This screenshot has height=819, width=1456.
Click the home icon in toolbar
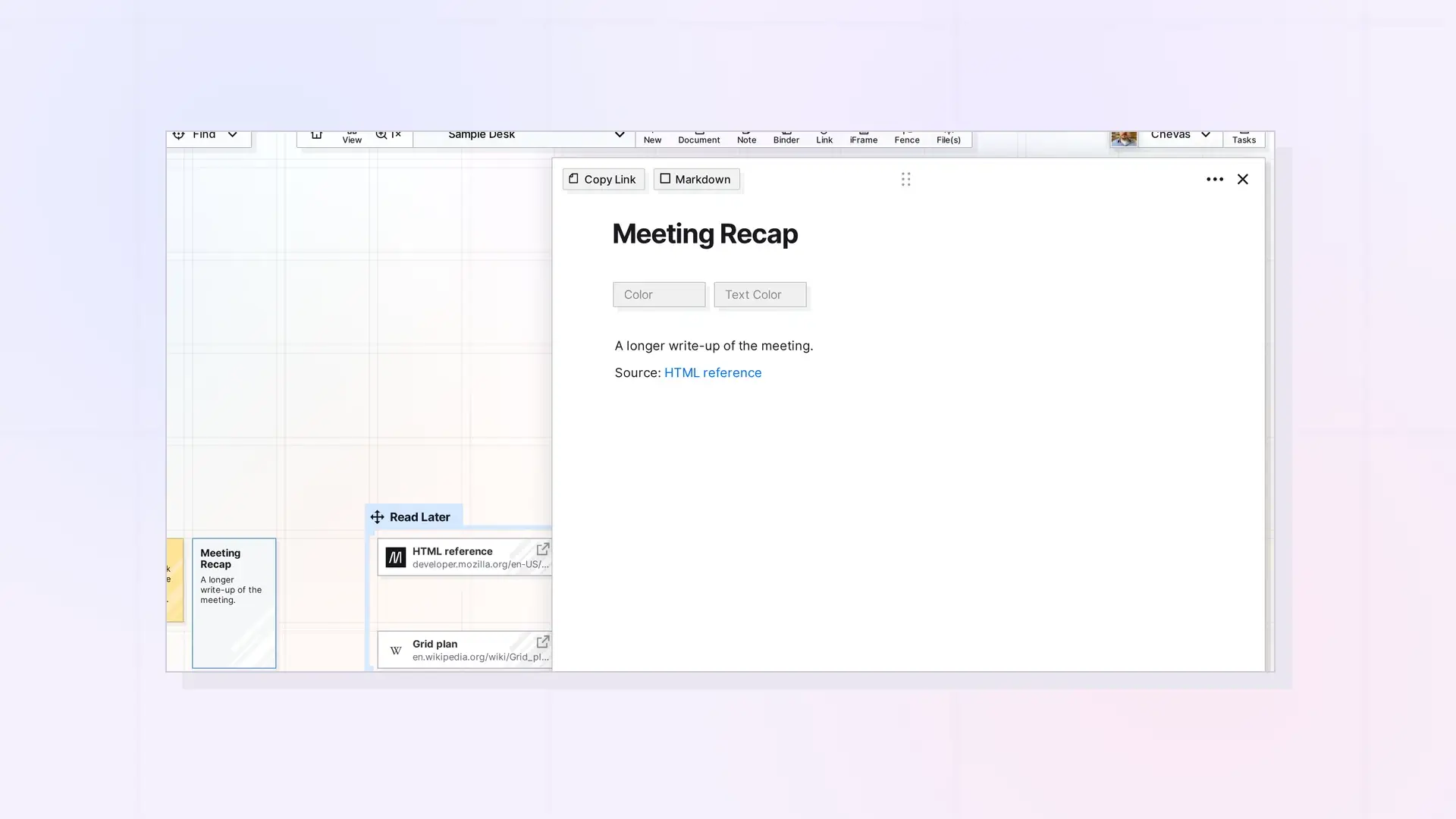click(x=316, y=135)
